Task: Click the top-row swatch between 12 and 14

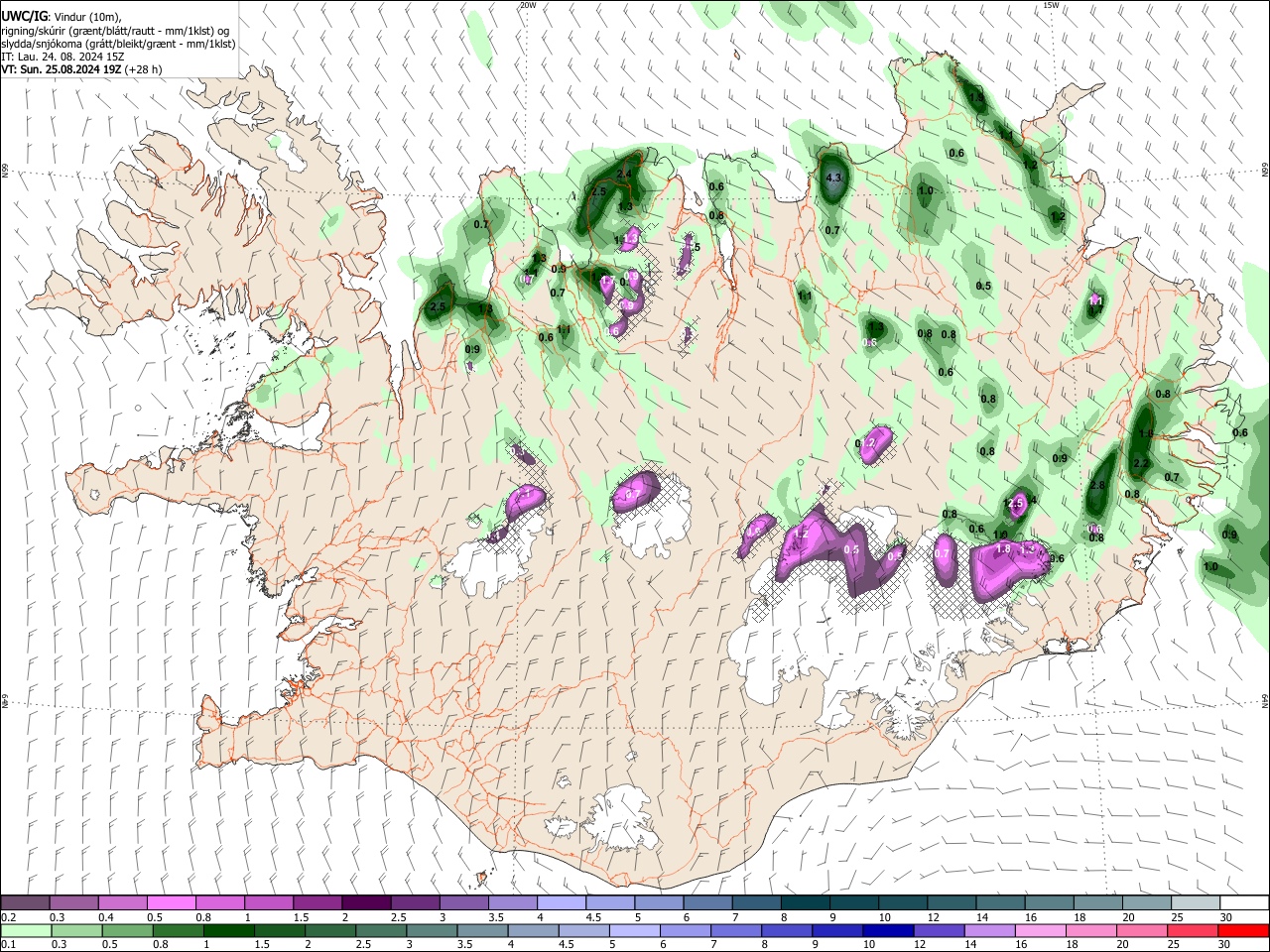Action: pyautogui.click(x=952, y=903)
